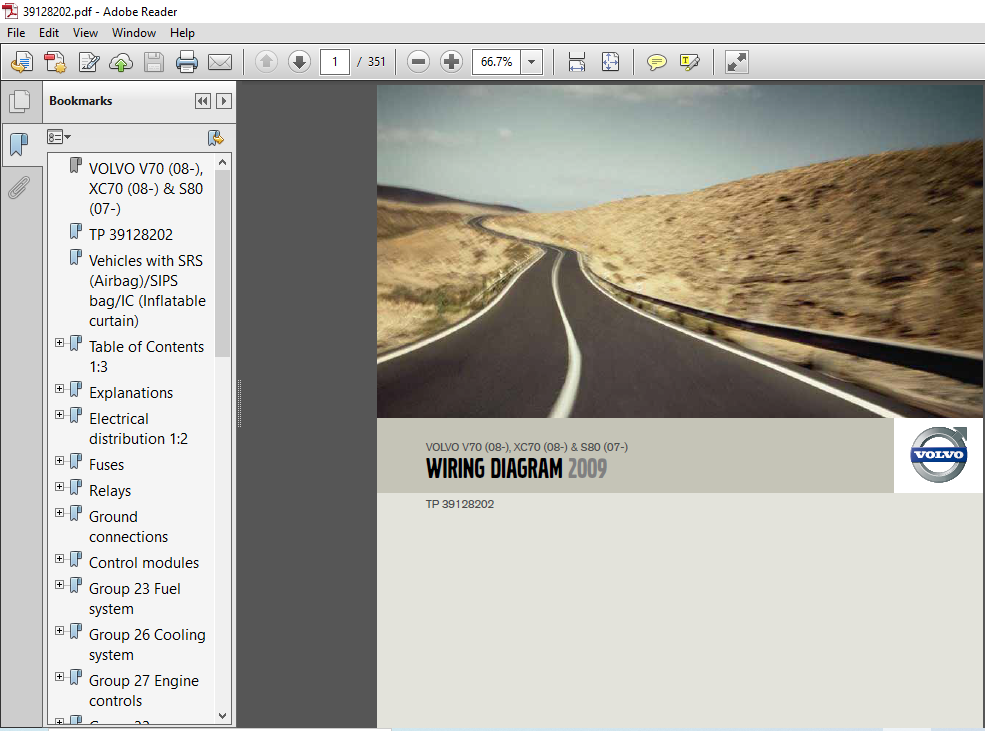985x731 pixels.
Task: Expand the Fuses bookmark
Action: pyautogui.click(x=60, y=461)
